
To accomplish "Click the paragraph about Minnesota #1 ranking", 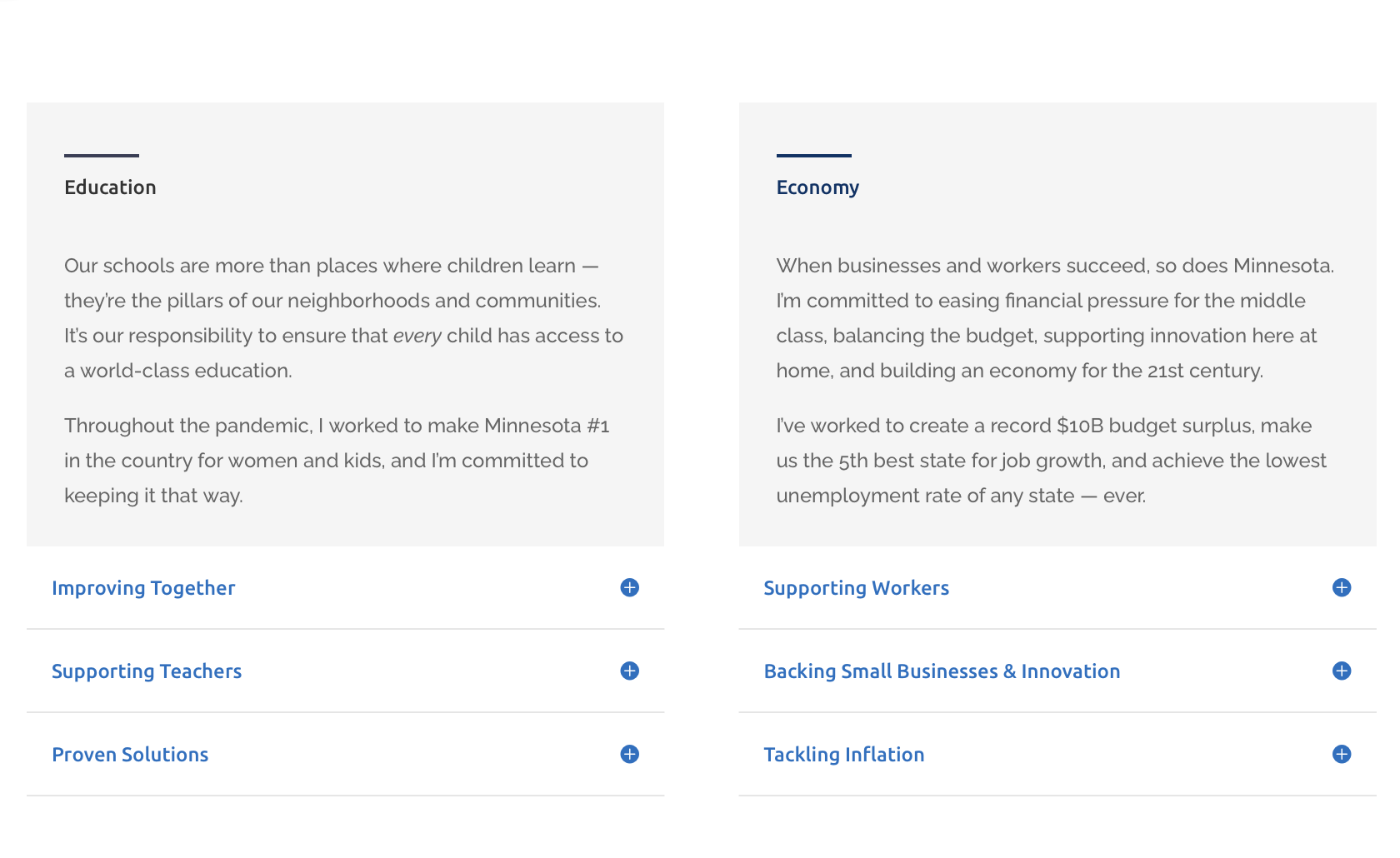I will click(333, 461).
